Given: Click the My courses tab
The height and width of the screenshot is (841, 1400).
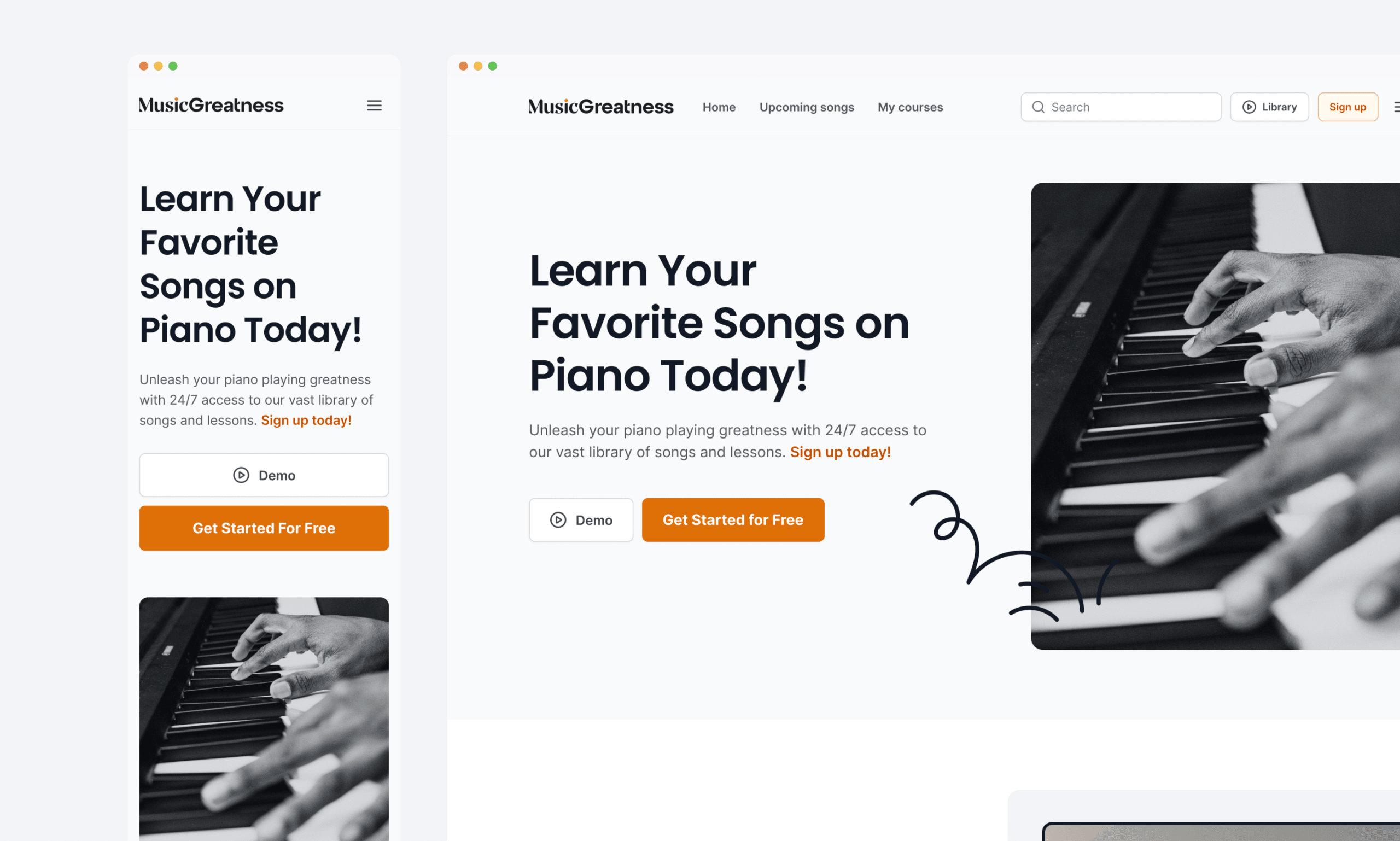Looking at the screenshot, I should click(x=910, y=107).
